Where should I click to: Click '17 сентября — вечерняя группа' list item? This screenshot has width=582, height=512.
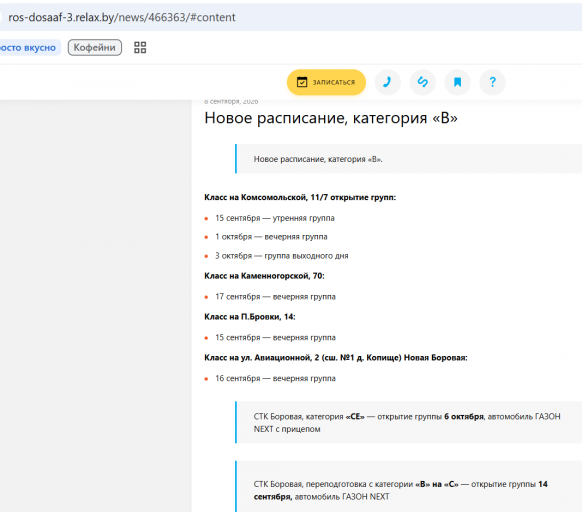coord(275,297)
